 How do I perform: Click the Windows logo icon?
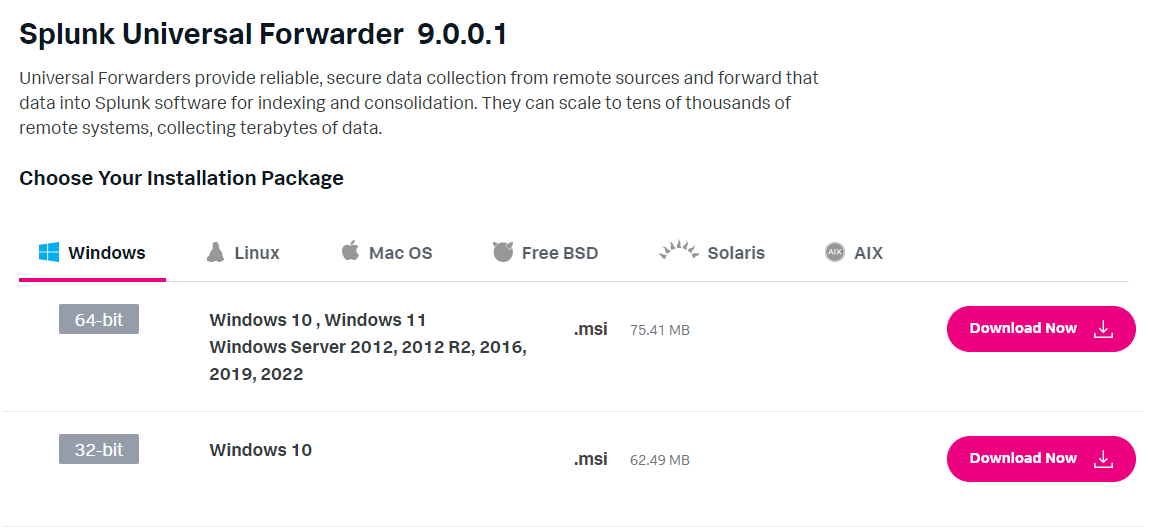49,253
